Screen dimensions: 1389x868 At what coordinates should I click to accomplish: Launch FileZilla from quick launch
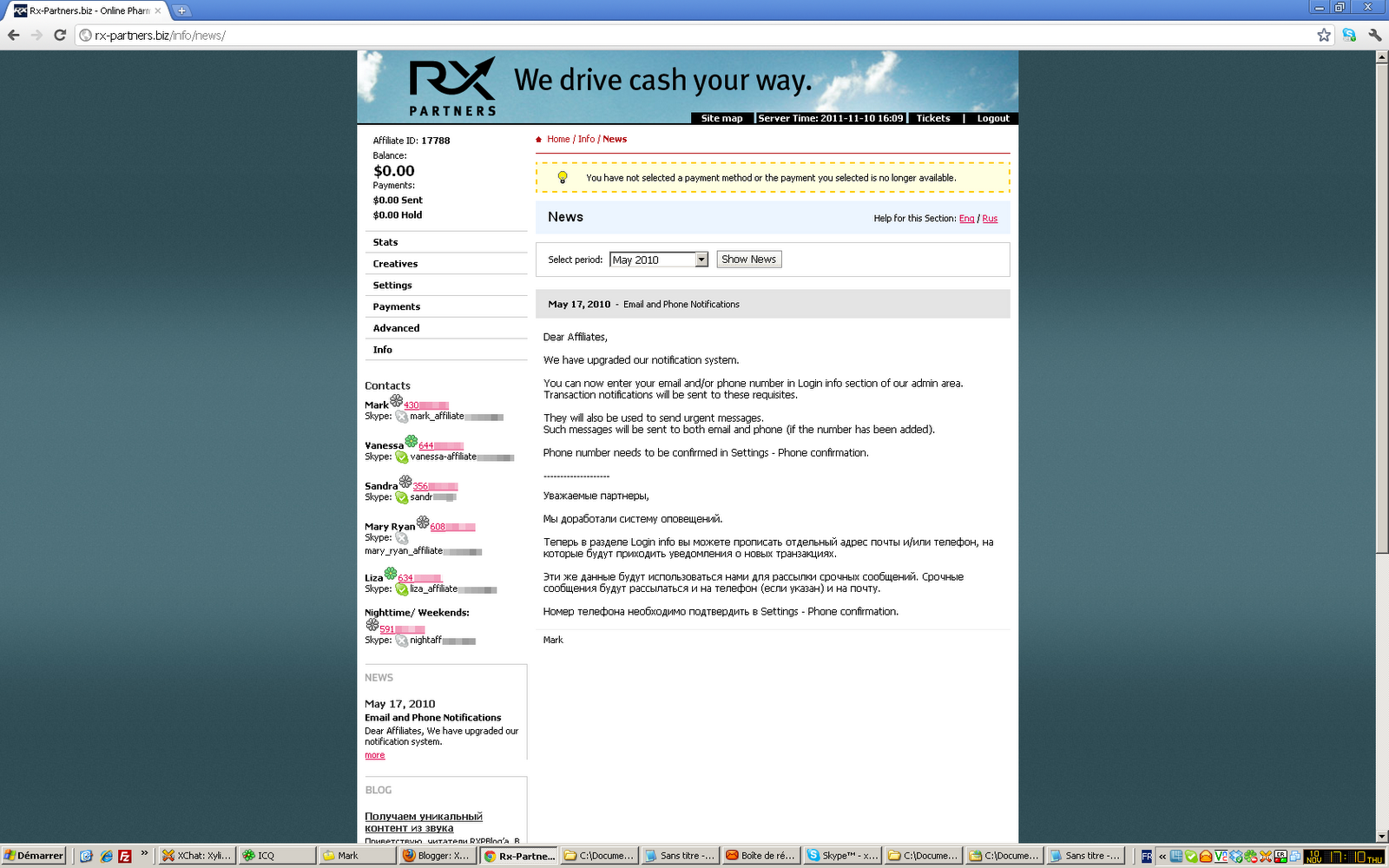tap(125, 856)
